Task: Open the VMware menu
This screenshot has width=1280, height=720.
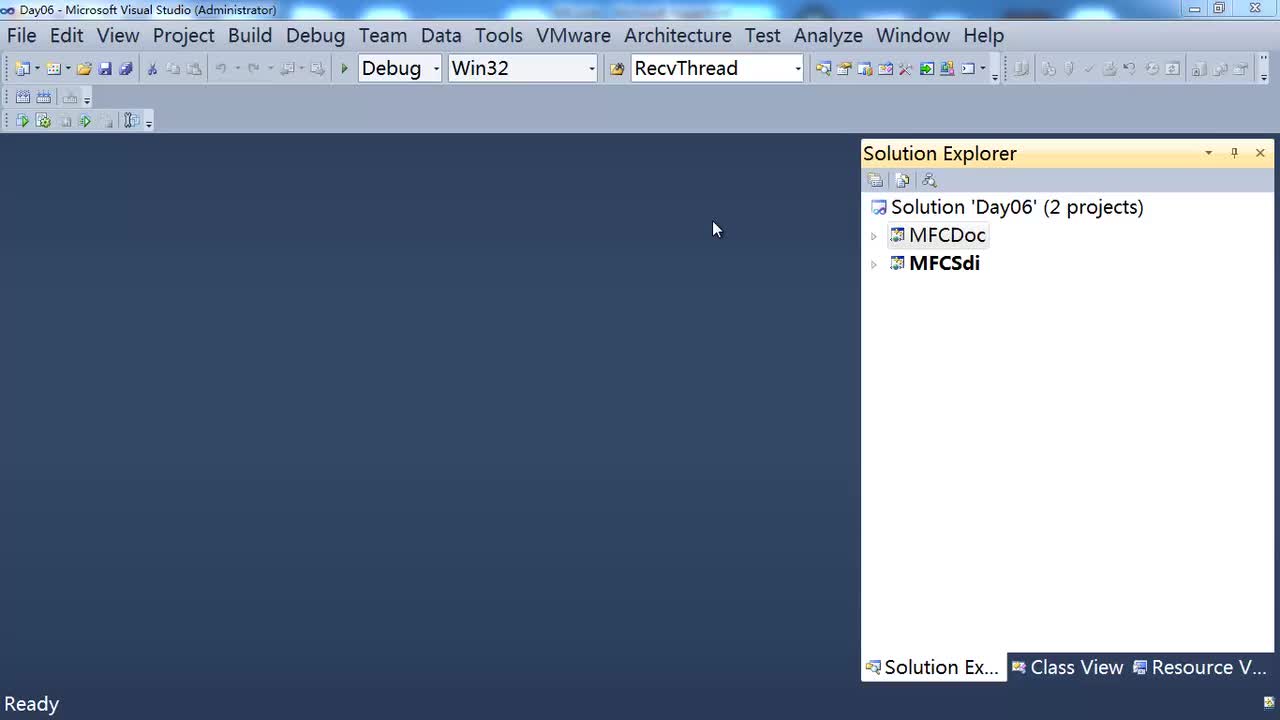Action: coord(573,35)
